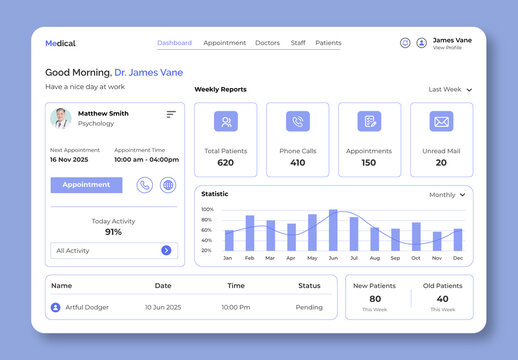Click the Statistic heading

coord(215,194)
